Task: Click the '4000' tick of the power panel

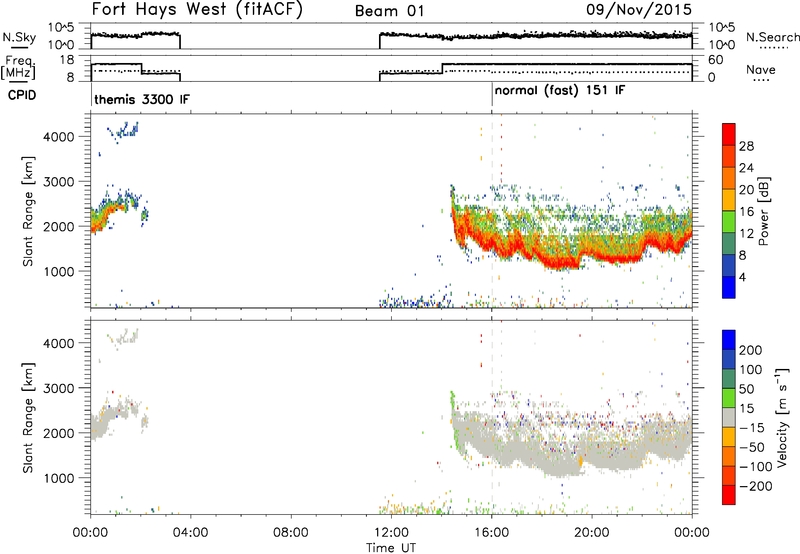Action: coord(58,137)
